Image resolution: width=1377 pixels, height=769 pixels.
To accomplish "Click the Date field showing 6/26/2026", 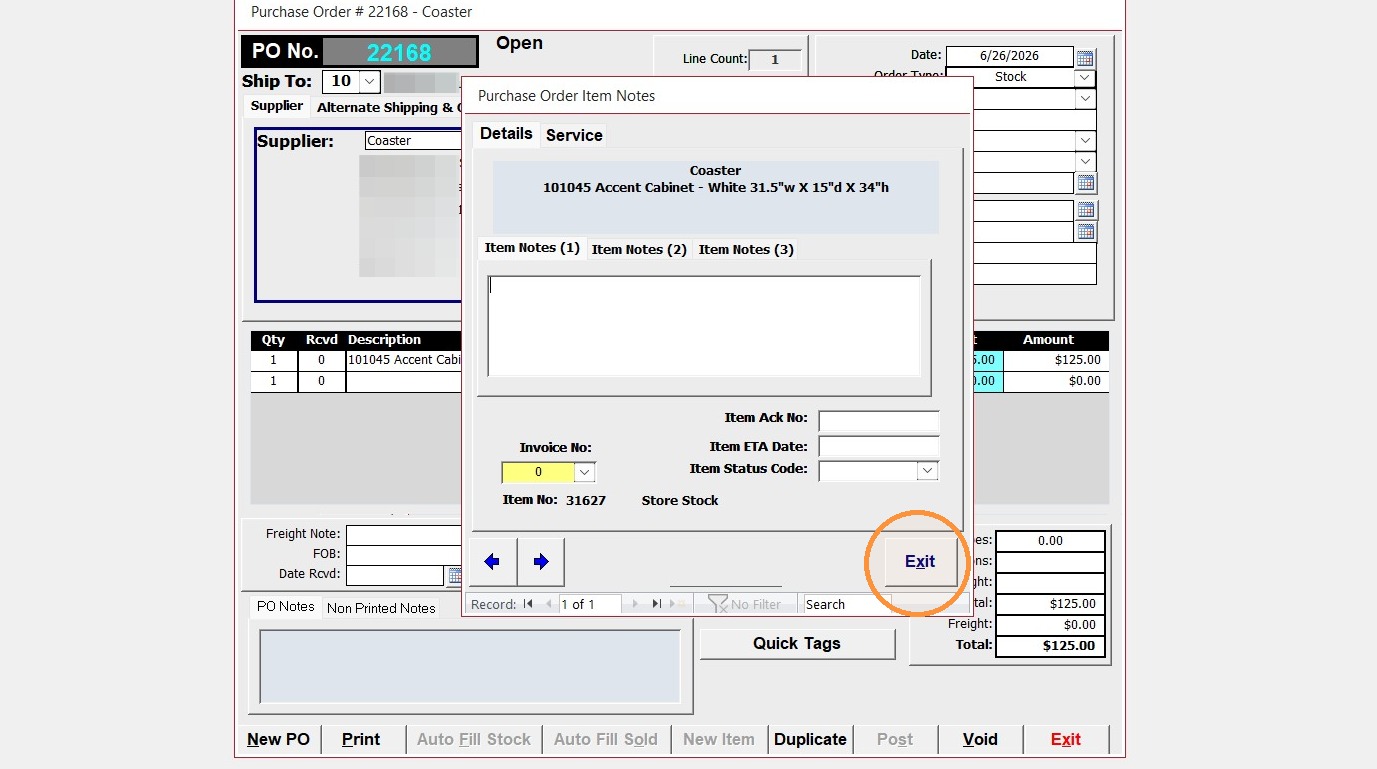I will (x=1009, y=57).
